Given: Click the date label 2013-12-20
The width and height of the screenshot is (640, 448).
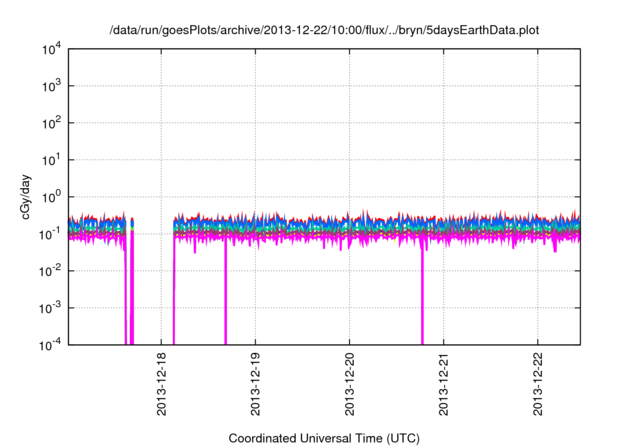Looking at the screenshot, I should pos(350,384).
